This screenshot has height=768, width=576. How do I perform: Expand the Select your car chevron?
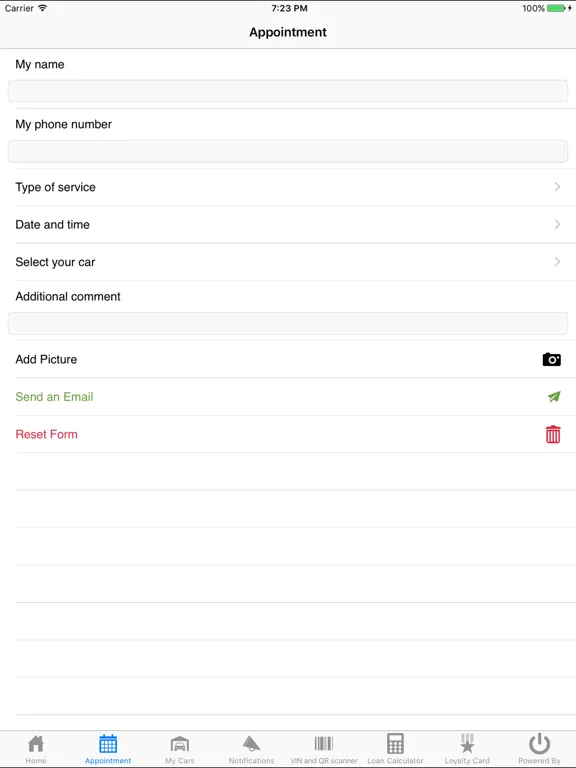coord(557,262)
